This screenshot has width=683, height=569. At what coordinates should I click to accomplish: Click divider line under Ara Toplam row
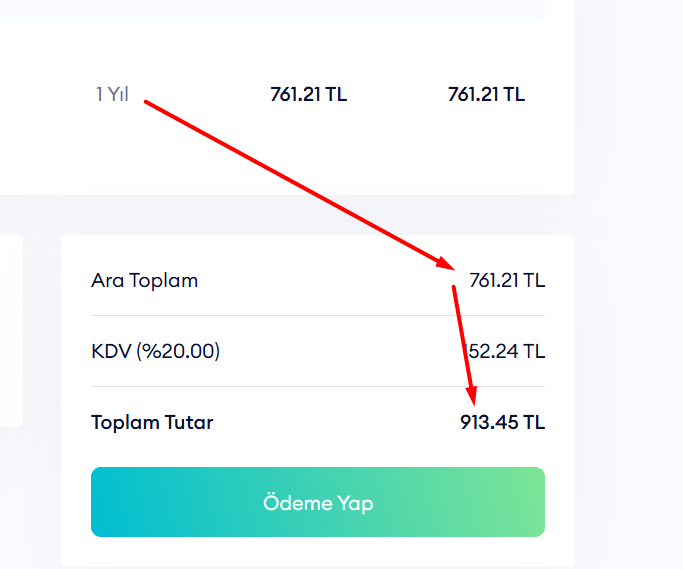pos(318,315)
